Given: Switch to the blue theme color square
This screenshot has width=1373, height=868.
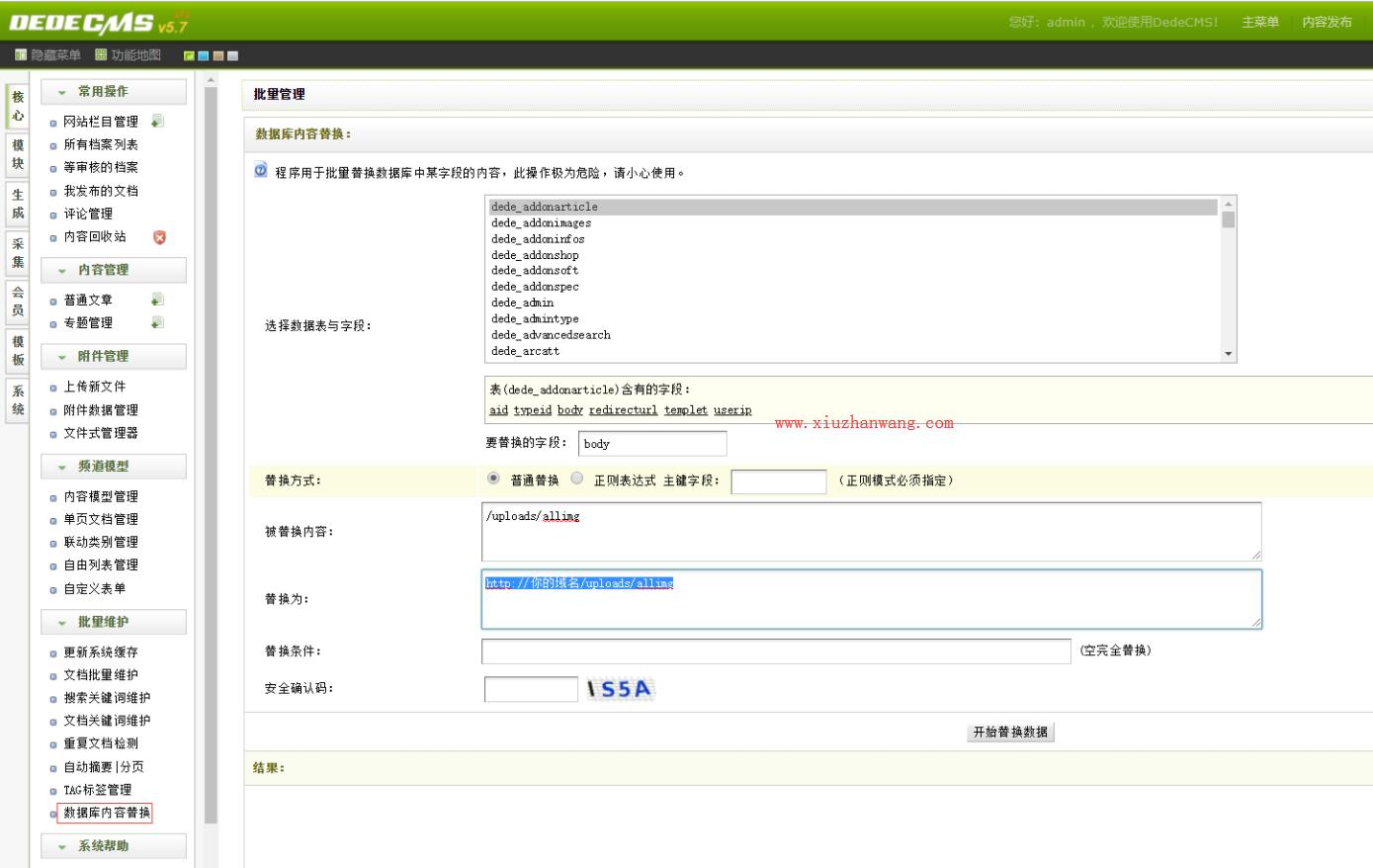Looking at the screenshot, I should point(204,56).
